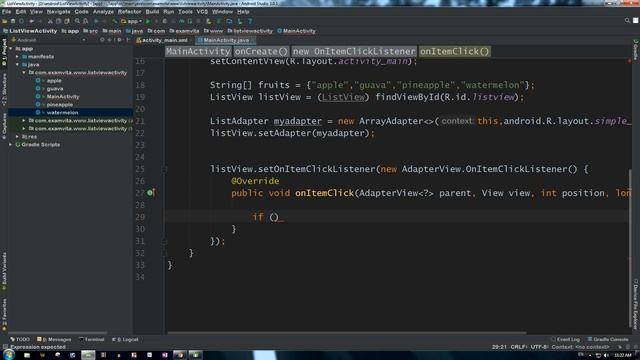Click the Project panel settings gear icon
This screenshot has width=640, height=360.
119,40
